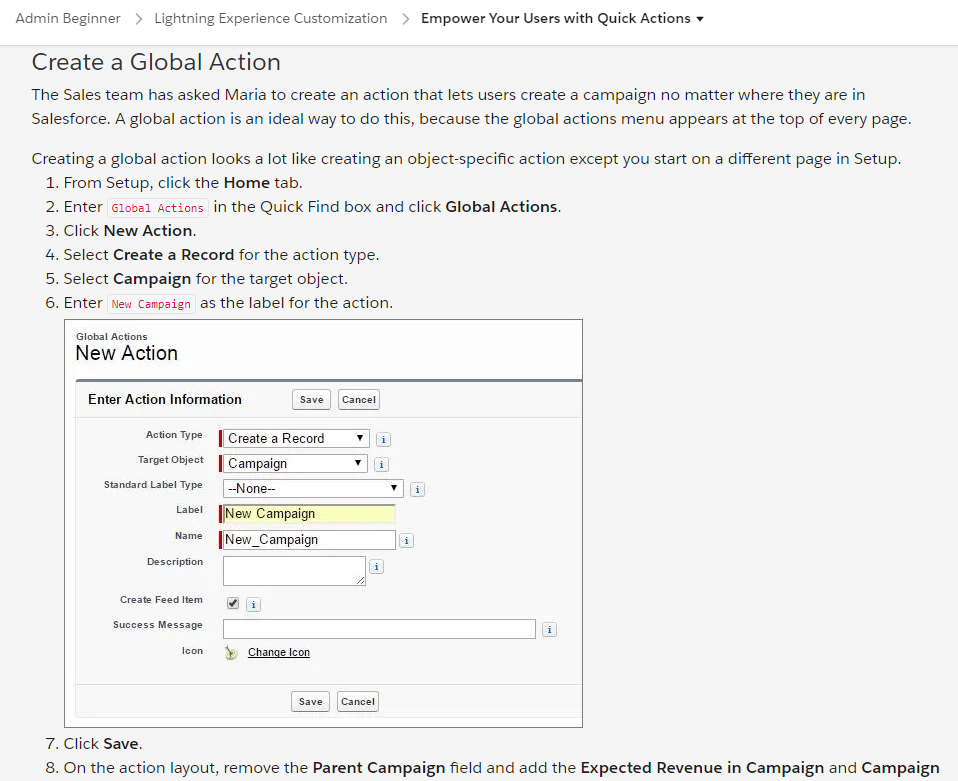Click into the Description text area
The image size is (958, 781).
click(x=294, y=571)
